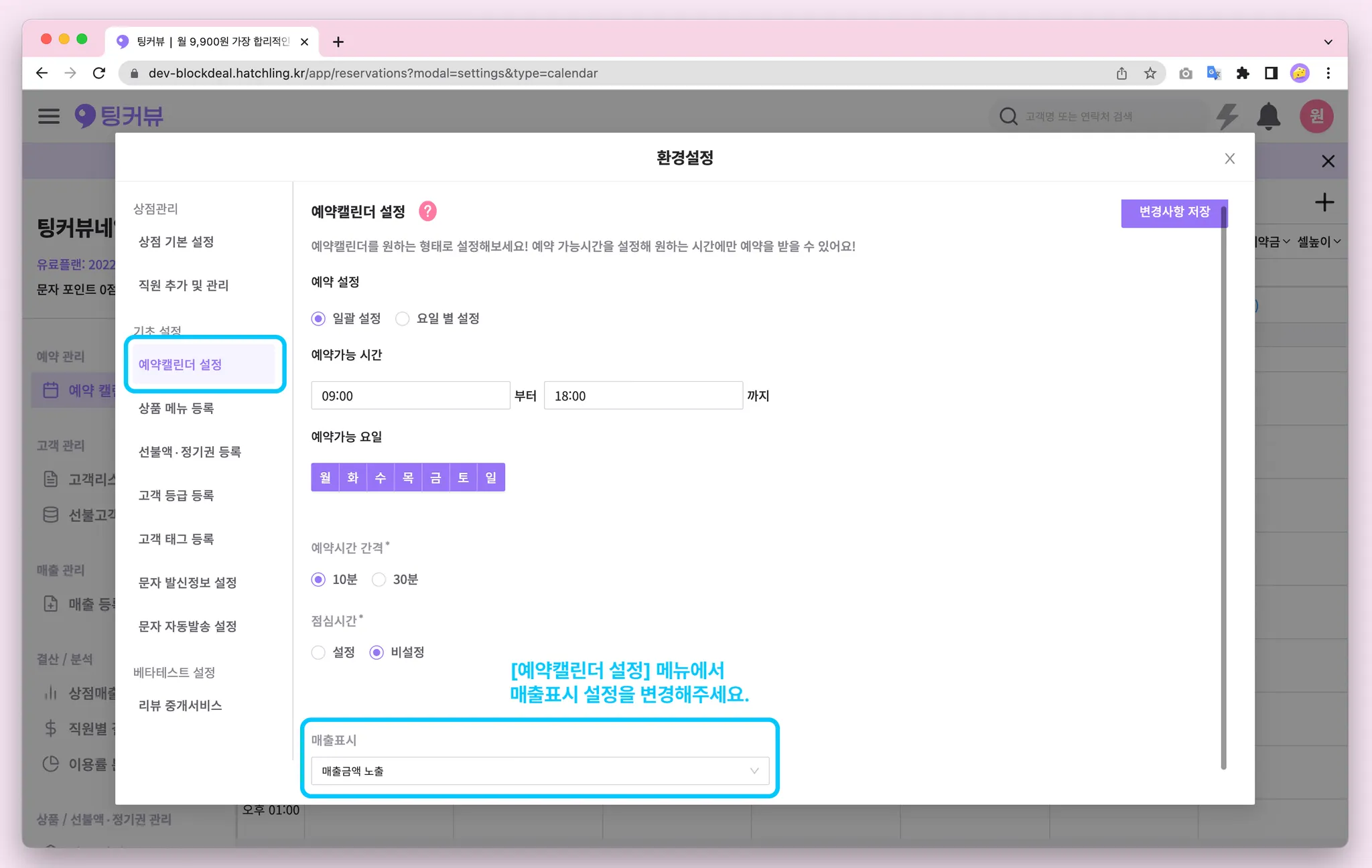Click the lightning bolt quick action icon
Viewport: 1372px width, 868px height.
(x=1227, y=117)
